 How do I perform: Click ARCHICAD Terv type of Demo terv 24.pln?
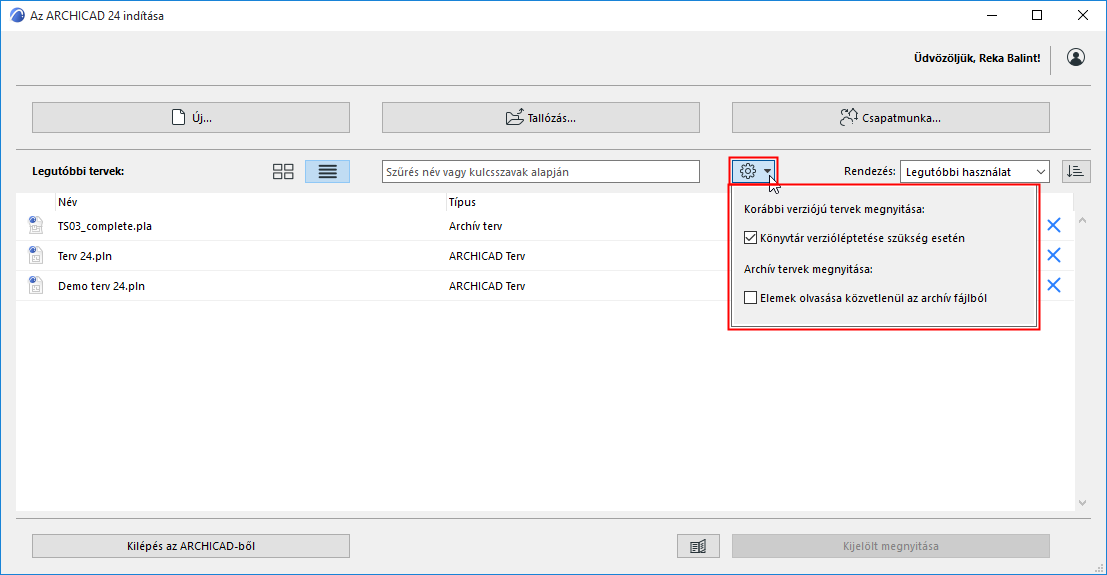coord(487,286)
